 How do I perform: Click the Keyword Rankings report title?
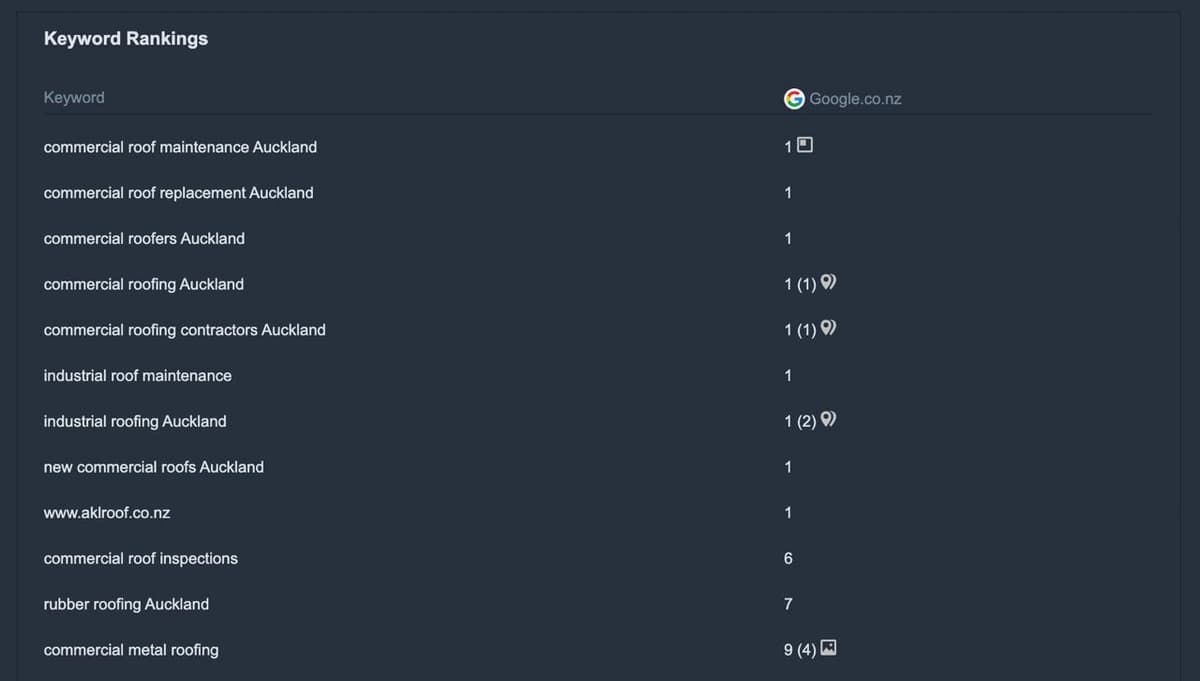125,38
